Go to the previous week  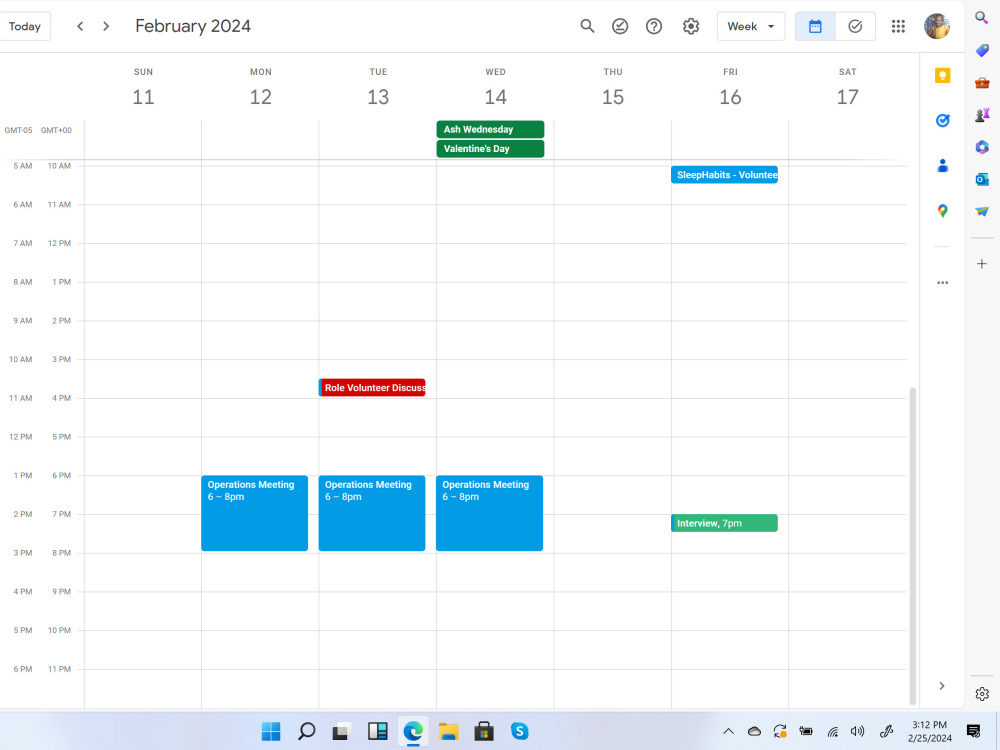[80, 26]
